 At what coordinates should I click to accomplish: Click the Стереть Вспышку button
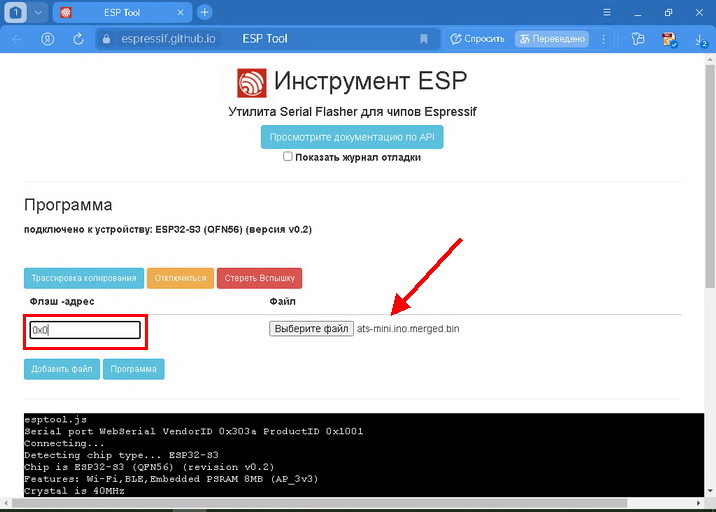pos(259,278)
